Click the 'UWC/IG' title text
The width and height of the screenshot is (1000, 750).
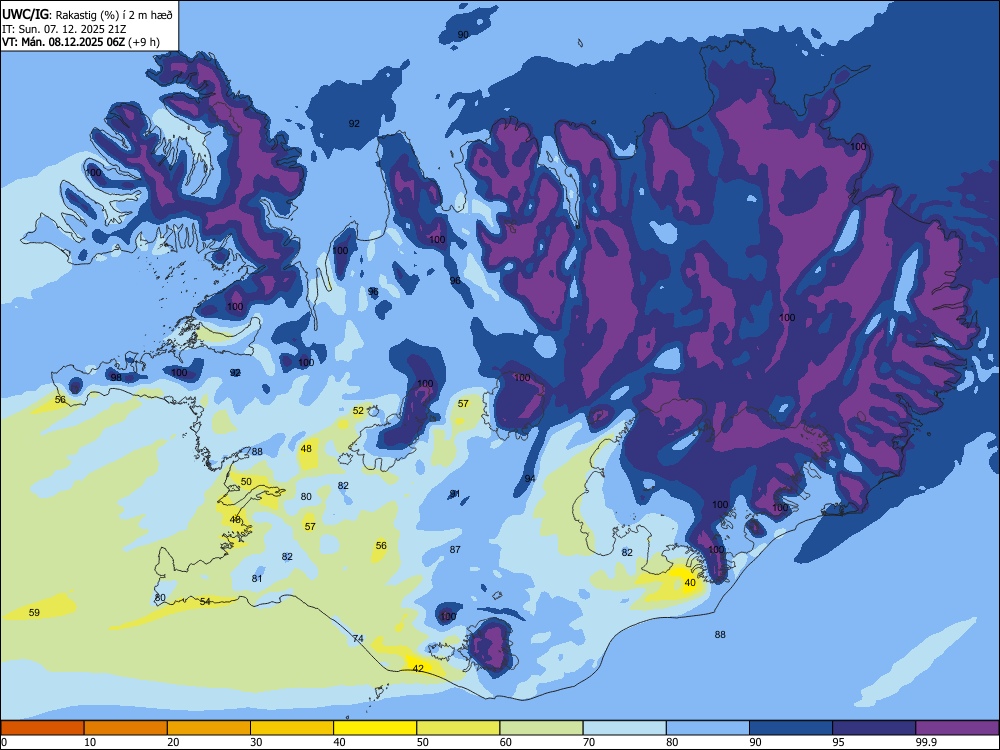point(25,15)
